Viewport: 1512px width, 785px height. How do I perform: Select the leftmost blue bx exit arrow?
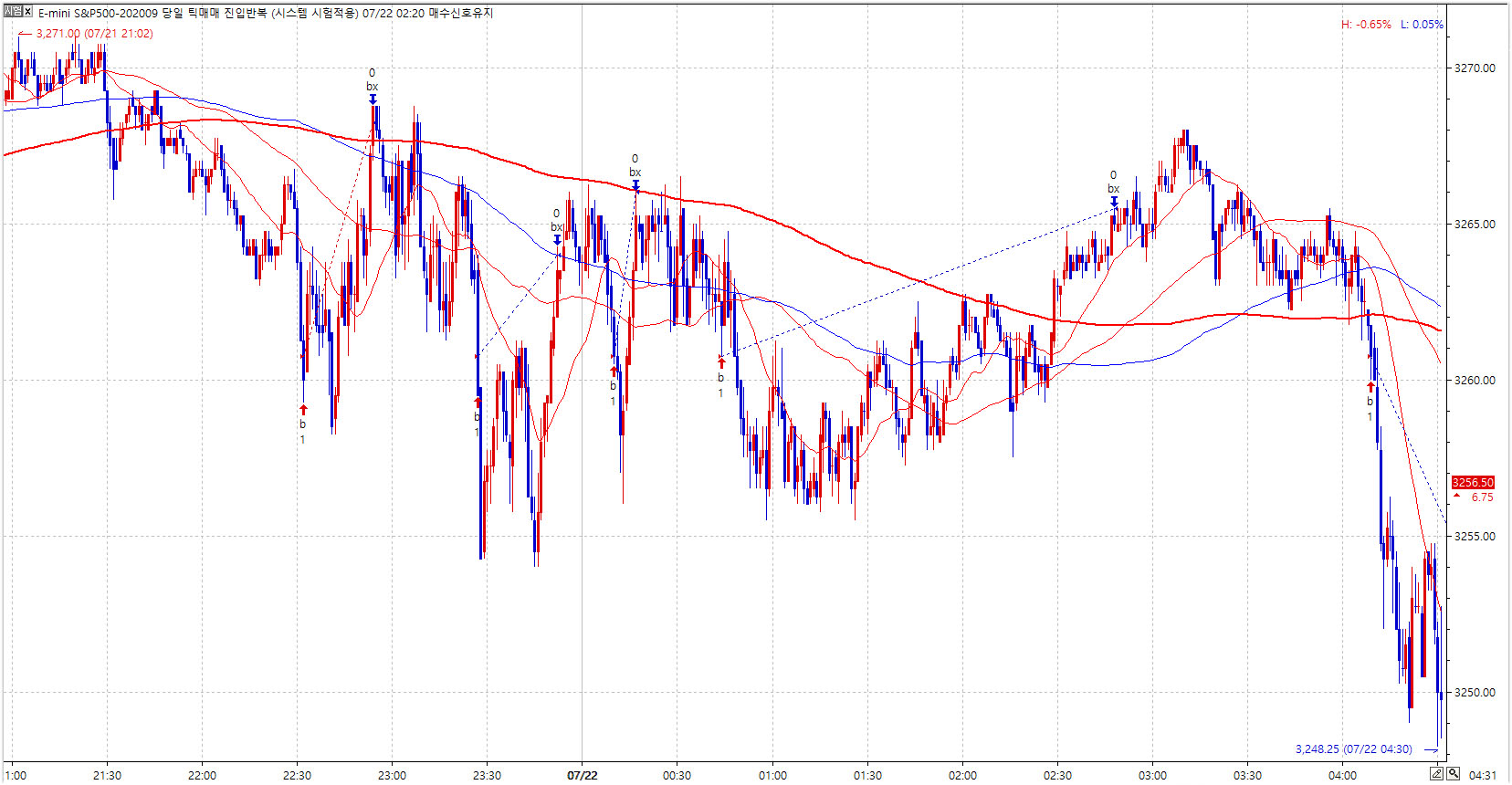point(373,99)
